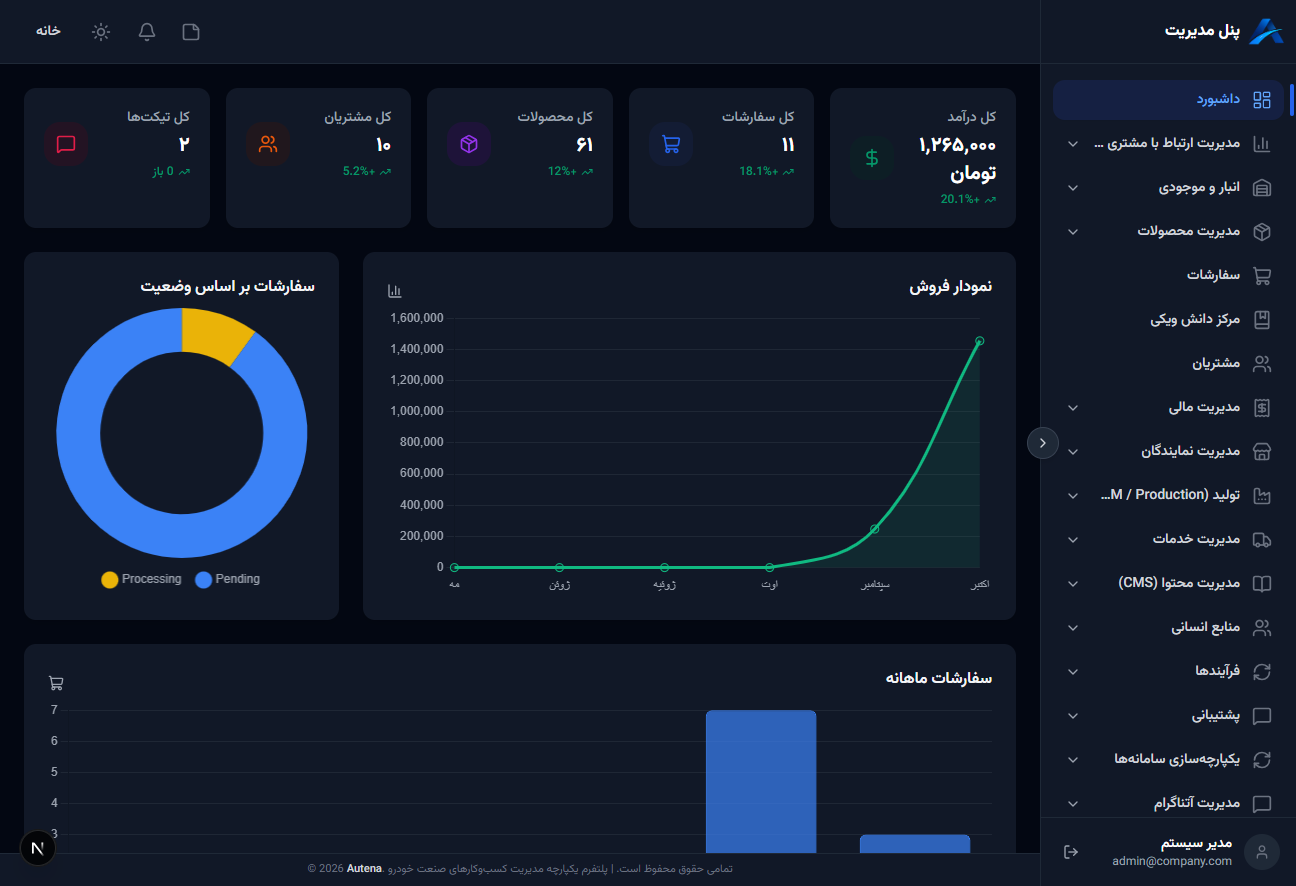The height and width of the screenshot is (886, 1296).
Task: Click the tallest bar in سفارشات ماهانه
Action: point(761,782)
